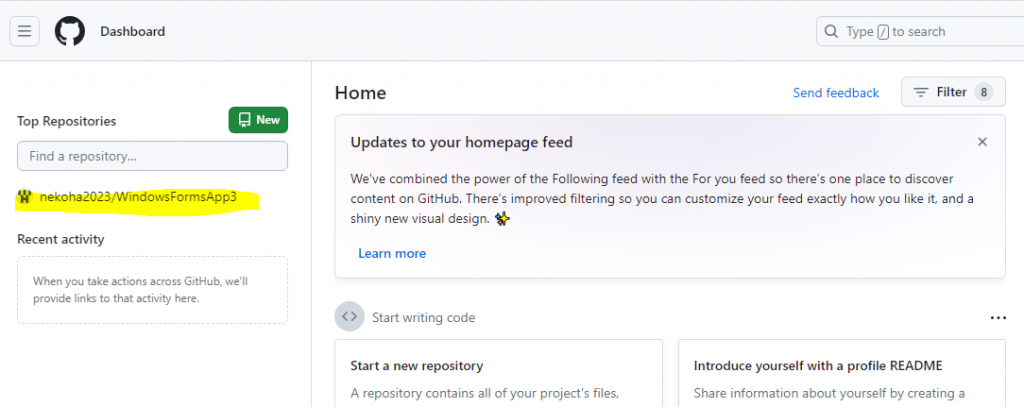Click the Send feedback link
The image size is (1024, 407).
(835, 93)
